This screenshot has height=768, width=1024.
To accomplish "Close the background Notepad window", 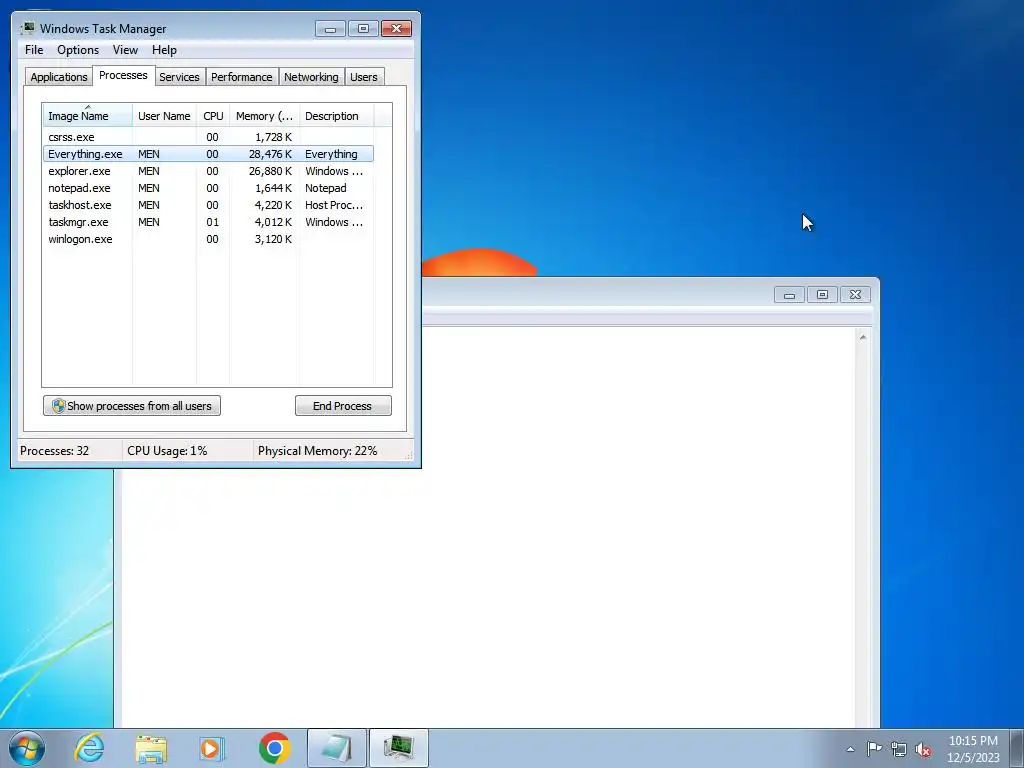I will (x=856, y=295).
